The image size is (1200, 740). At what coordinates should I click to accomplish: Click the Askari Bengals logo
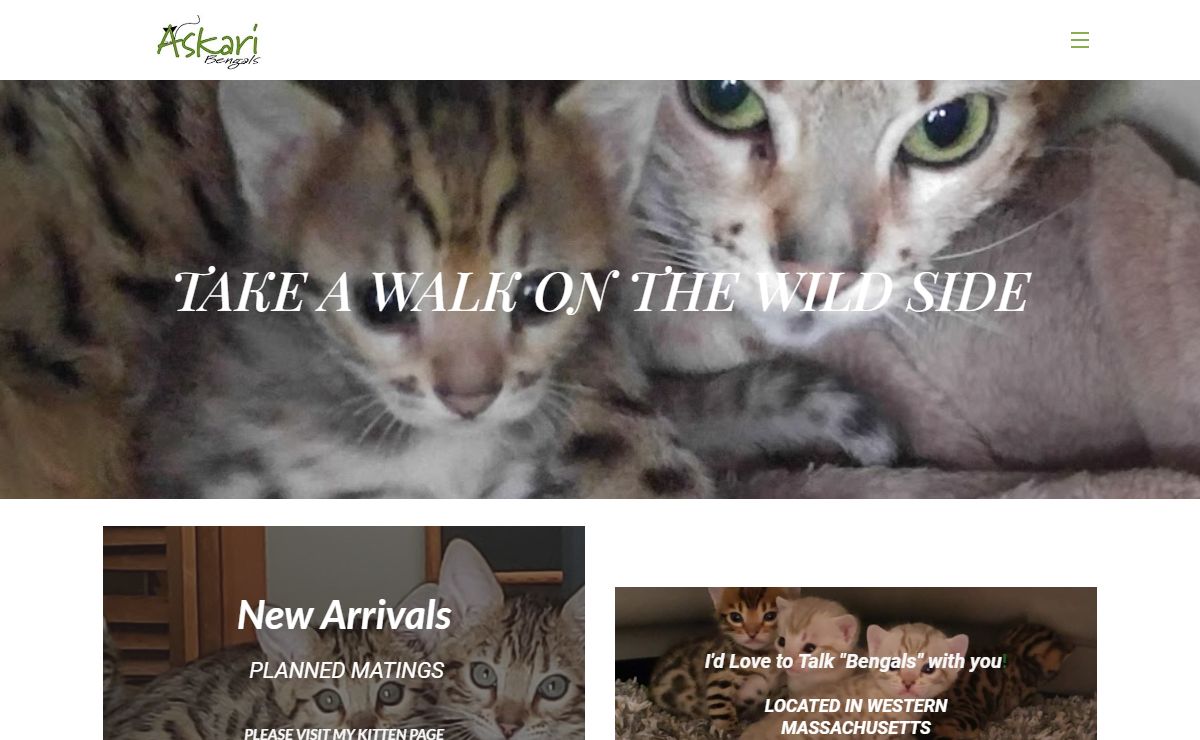click(x=208, y=42)
